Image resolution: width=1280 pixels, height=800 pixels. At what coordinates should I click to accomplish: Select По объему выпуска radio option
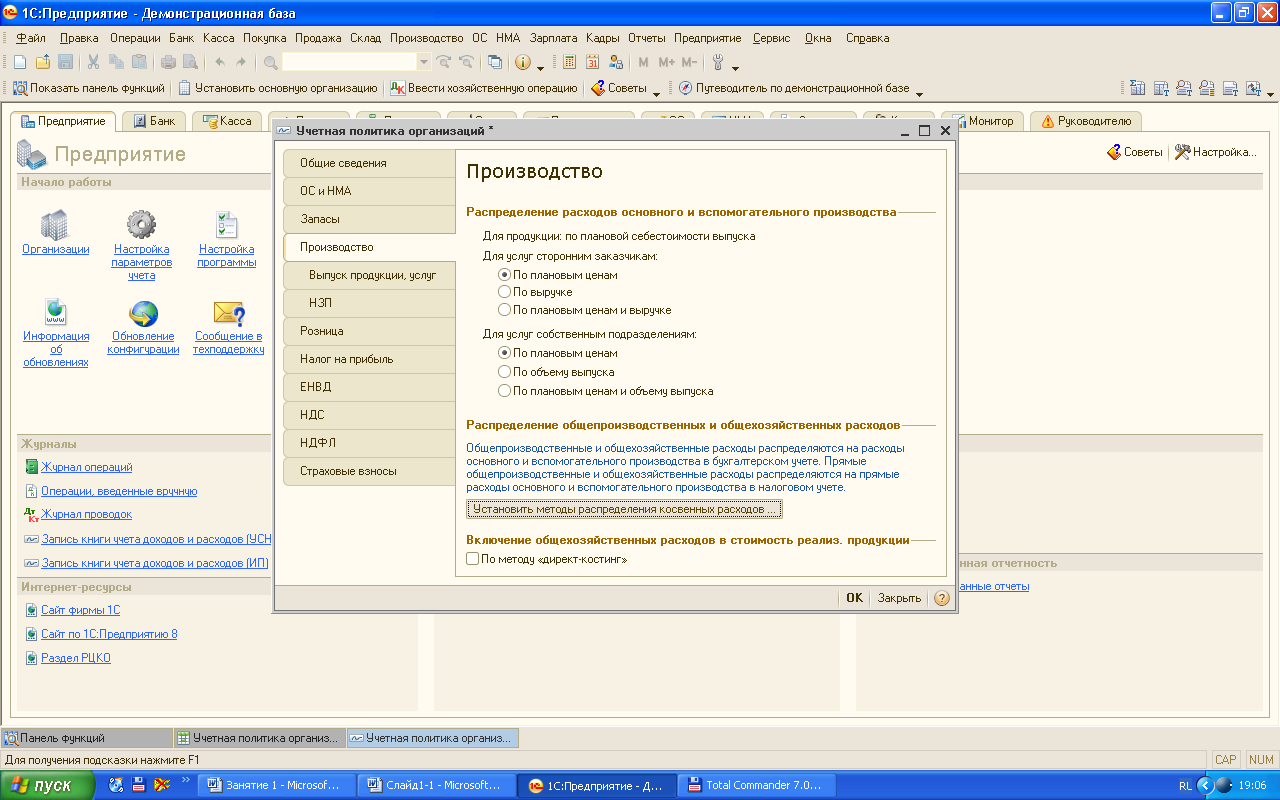[x=556, y=372]
